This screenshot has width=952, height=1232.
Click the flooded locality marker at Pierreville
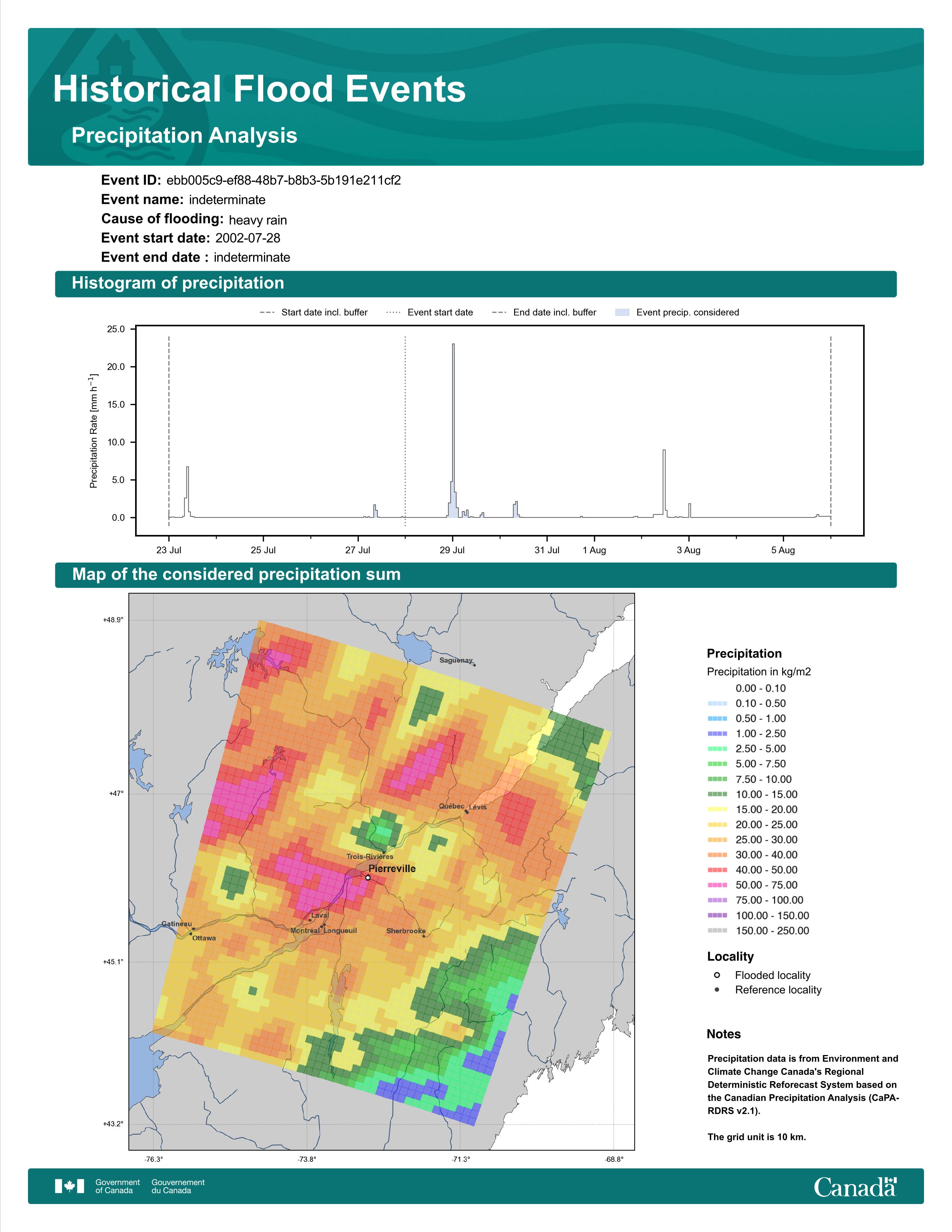368,878
